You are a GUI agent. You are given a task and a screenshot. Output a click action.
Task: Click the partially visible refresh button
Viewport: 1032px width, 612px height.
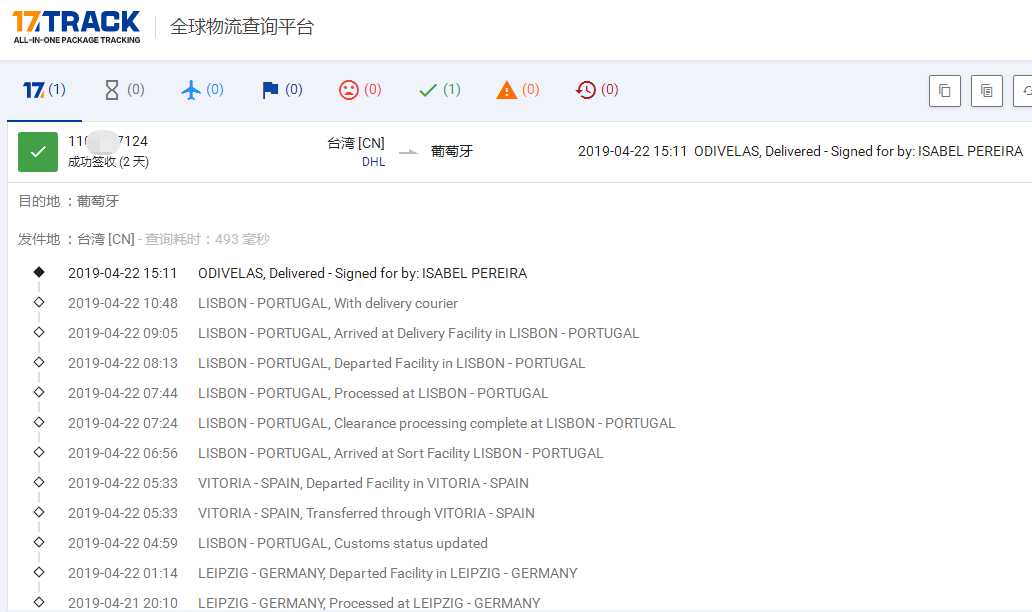[x=1024, y=91]
